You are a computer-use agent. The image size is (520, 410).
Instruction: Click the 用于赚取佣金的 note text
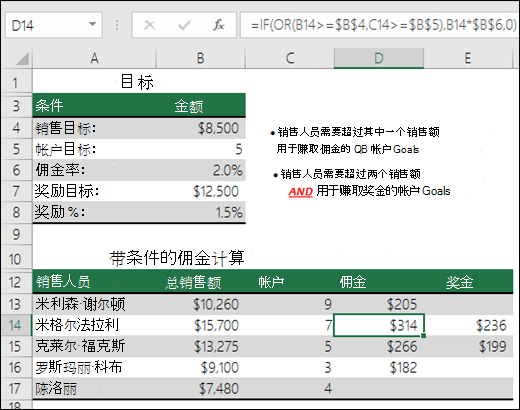point(313,149)
